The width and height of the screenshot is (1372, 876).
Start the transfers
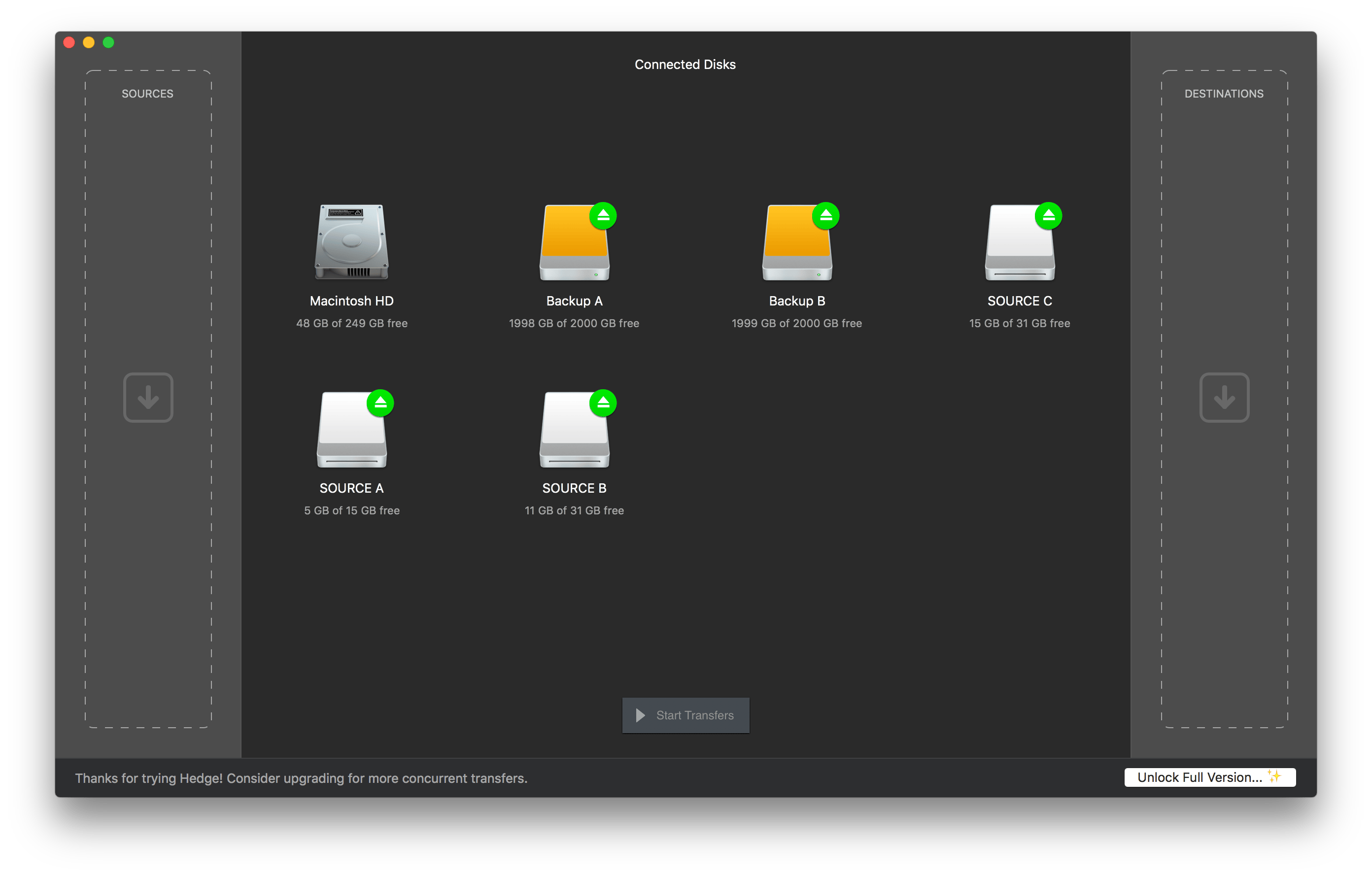pyautogui.click(x=686, y=715)
